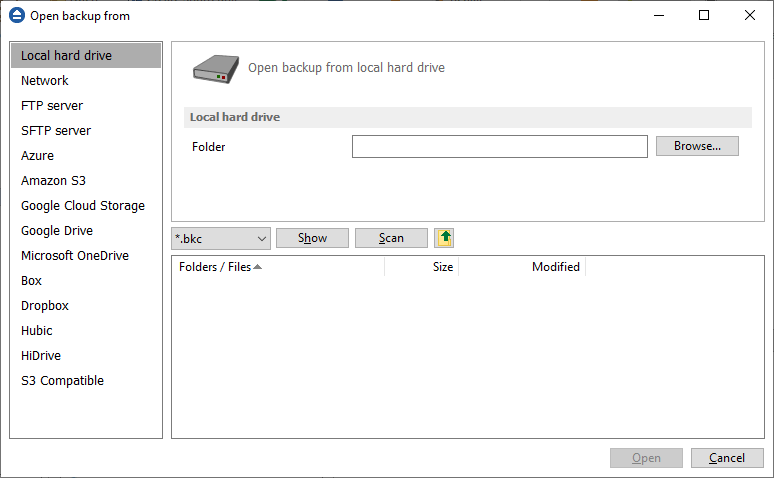
Task: Click the green up-folder arrow icon
Action: pyautogui.click(x=444, y=238)
